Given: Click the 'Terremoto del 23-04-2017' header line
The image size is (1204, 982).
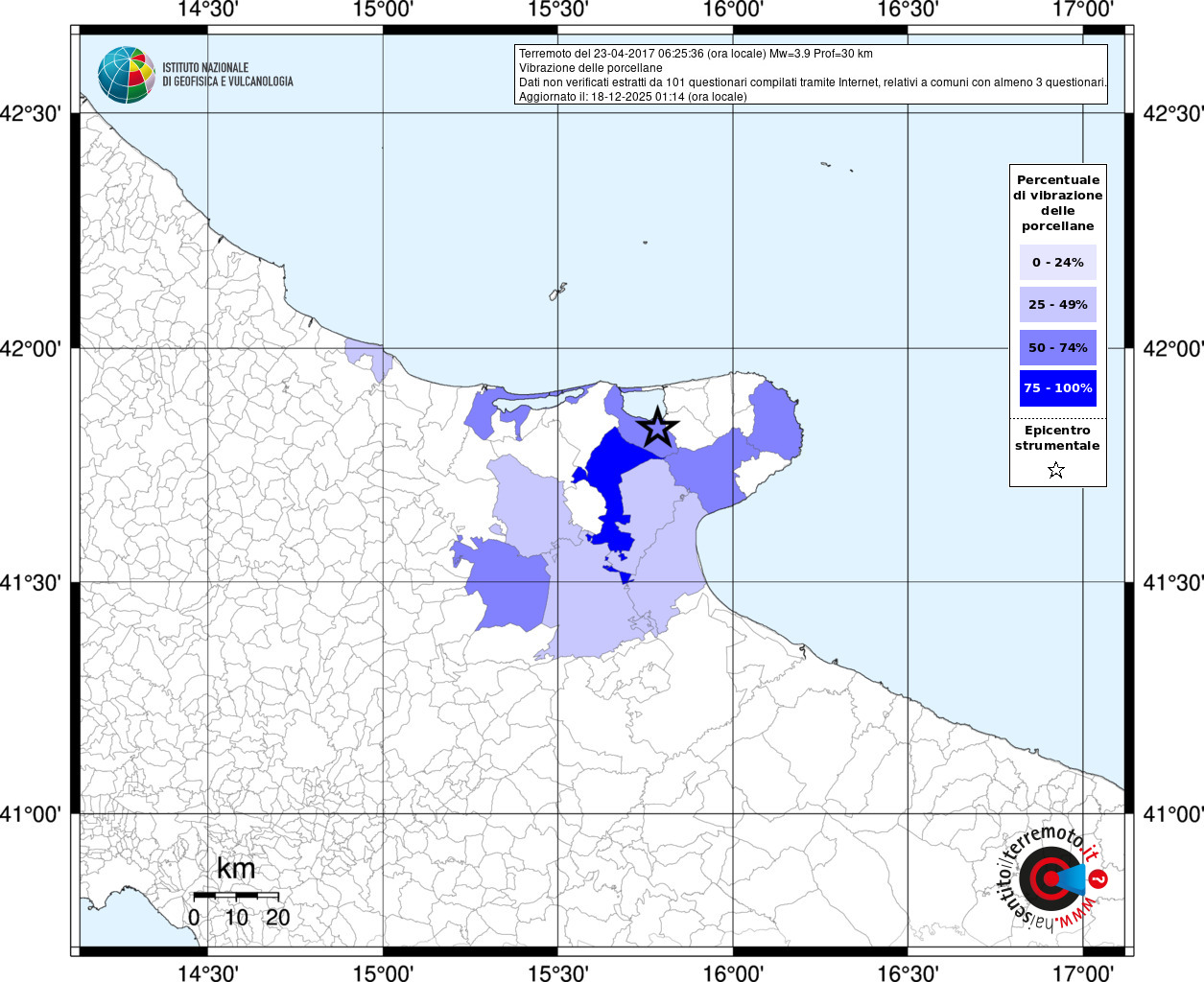Looking at the screenshot, I should tap(696, 54).
